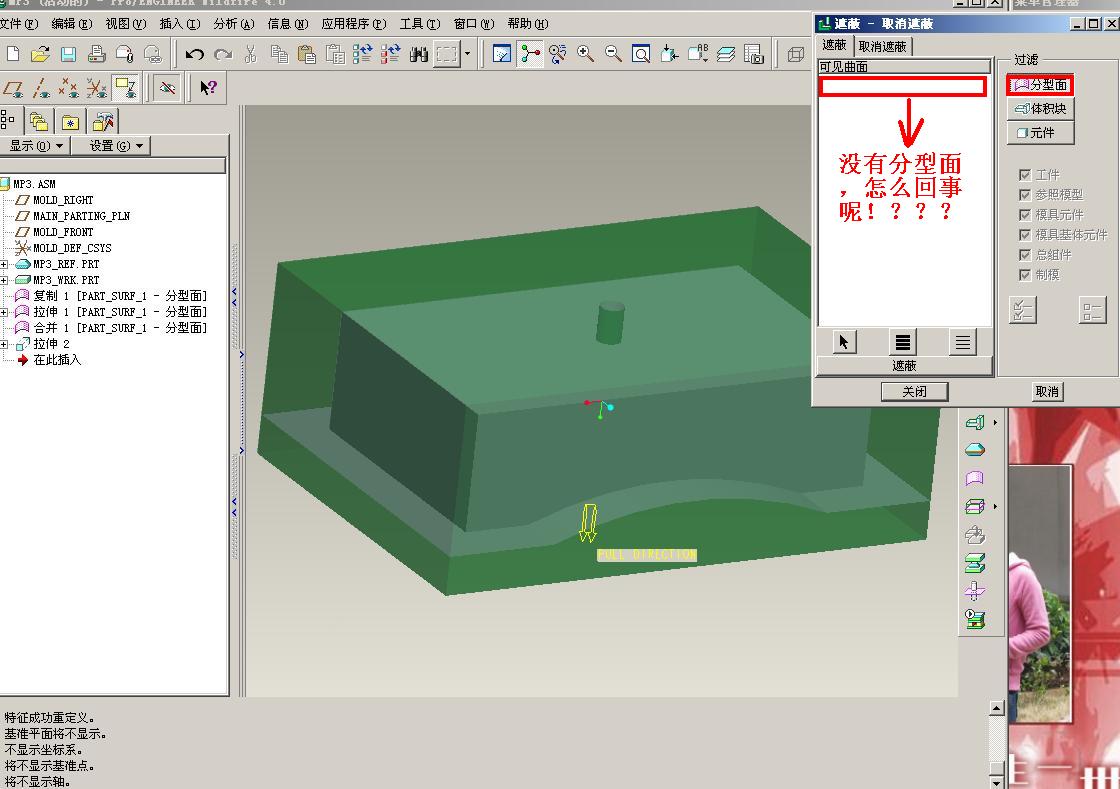This screenshot has height=789, width=1120.
Task: Open the Layers icon in toolbar
Action: [726, 54]
